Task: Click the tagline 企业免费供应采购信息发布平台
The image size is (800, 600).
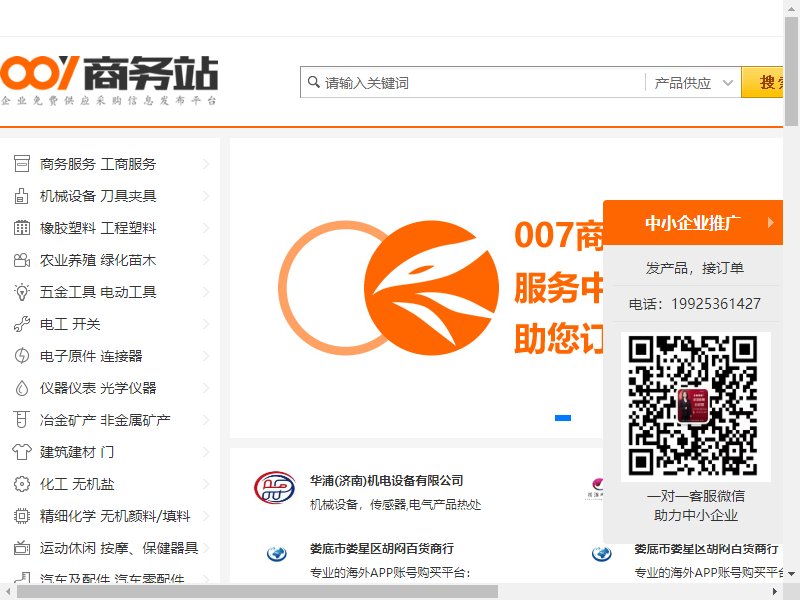Action: pyautogui.click(x=109, y=101)
